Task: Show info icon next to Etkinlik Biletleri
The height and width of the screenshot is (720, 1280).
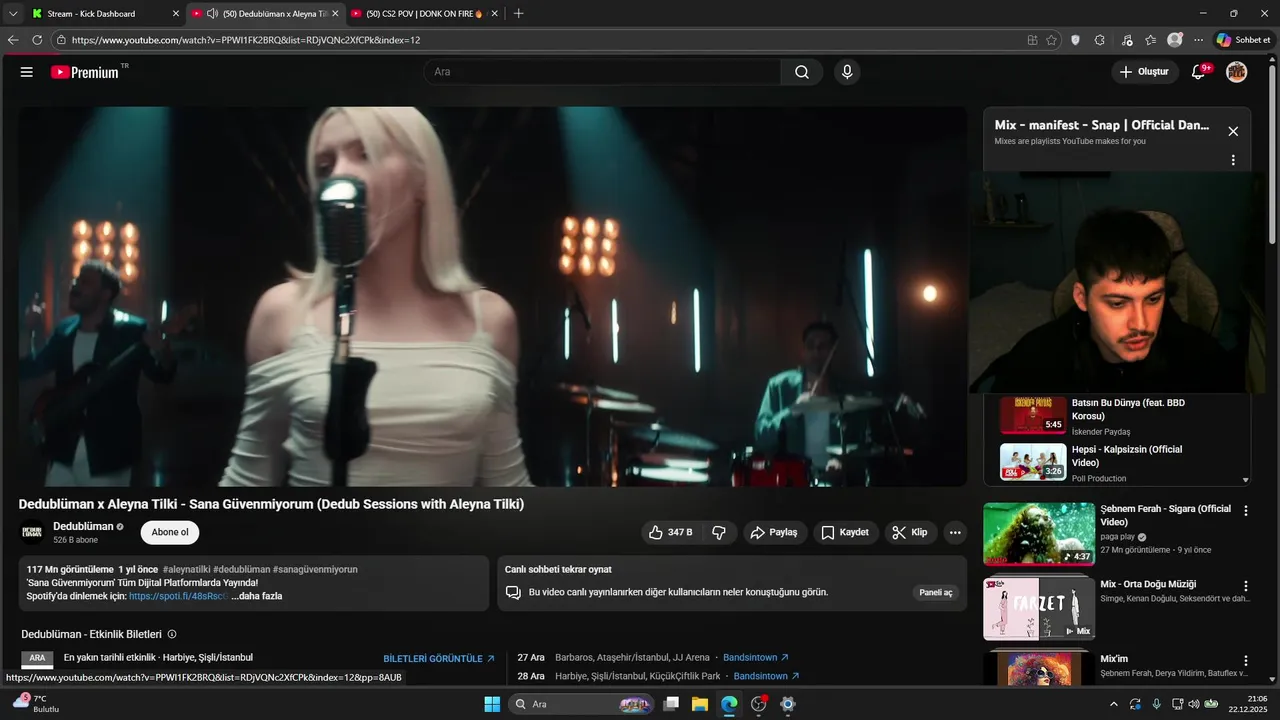Action: [x=172, y=634]
